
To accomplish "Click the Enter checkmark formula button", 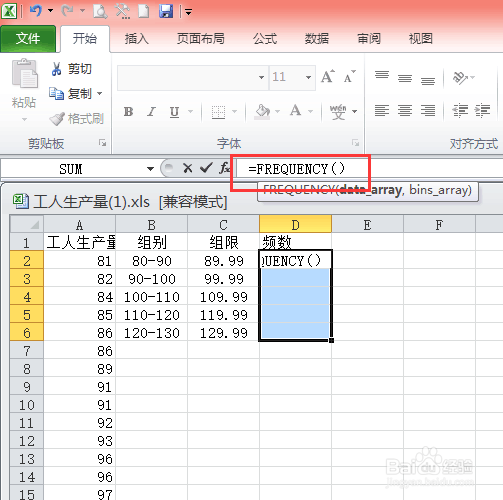I will [206, 168].
